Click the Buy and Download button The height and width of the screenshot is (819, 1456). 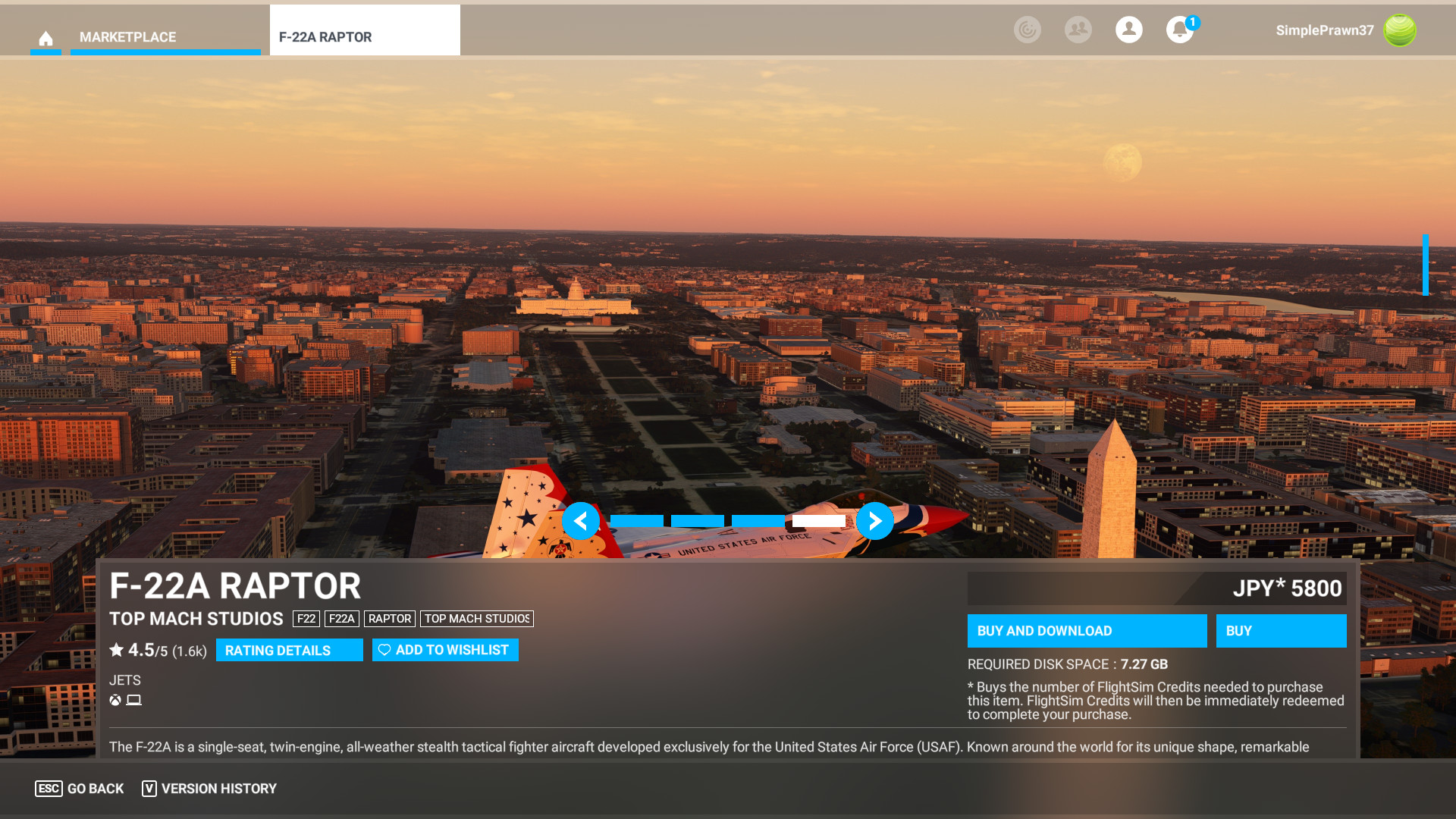click(x=1087, y=631)
